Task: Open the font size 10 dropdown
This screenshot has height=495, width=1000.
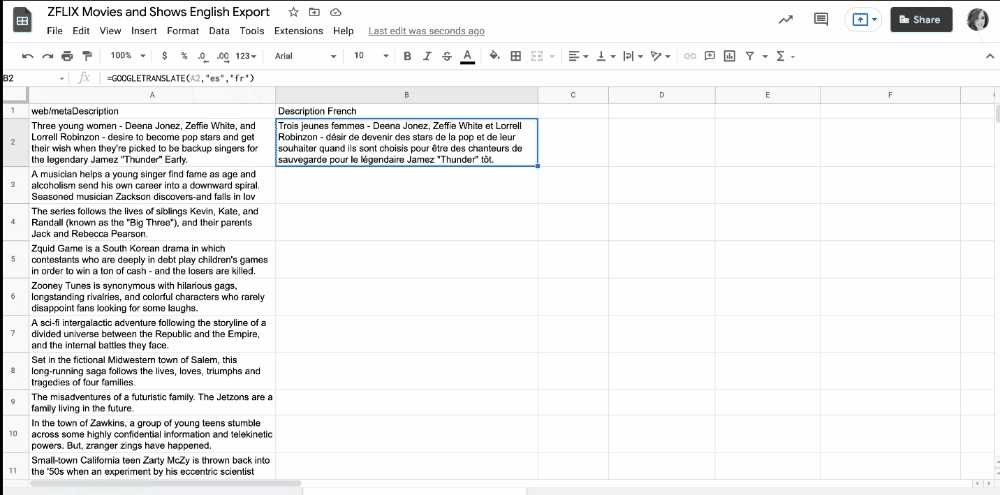Action: (371, 56)
